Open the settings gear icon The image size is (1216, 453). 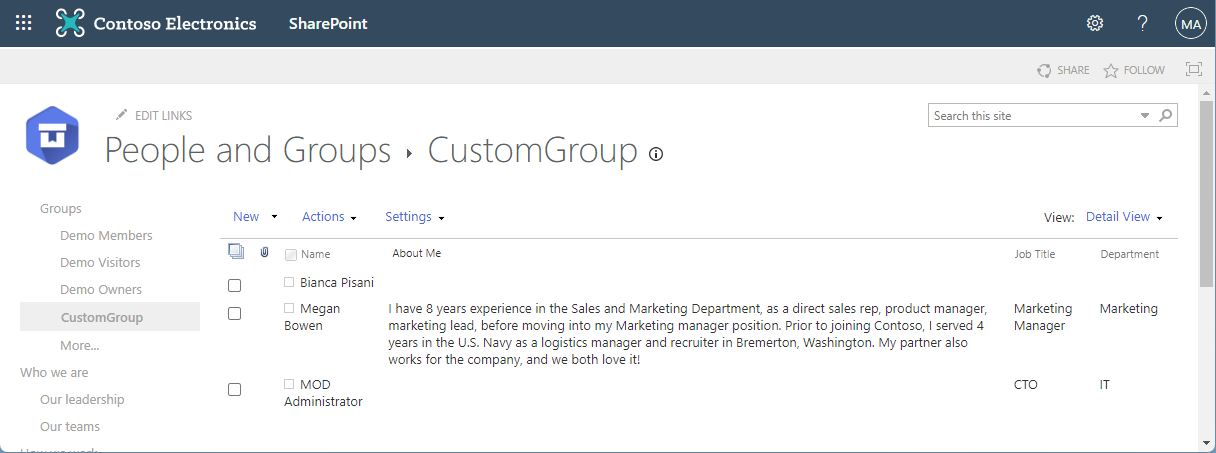[1095, 23]
